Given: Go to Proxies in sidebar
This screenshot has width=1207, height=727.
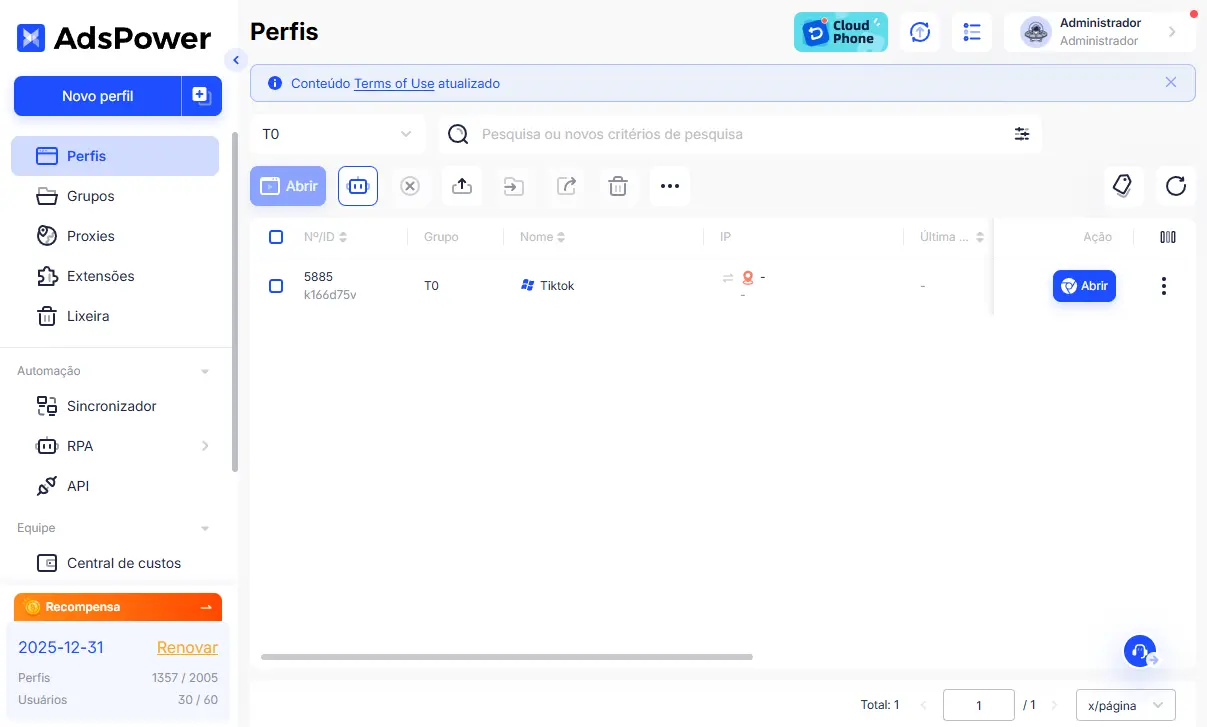Looking at the screenshot, I should [91, 236].
